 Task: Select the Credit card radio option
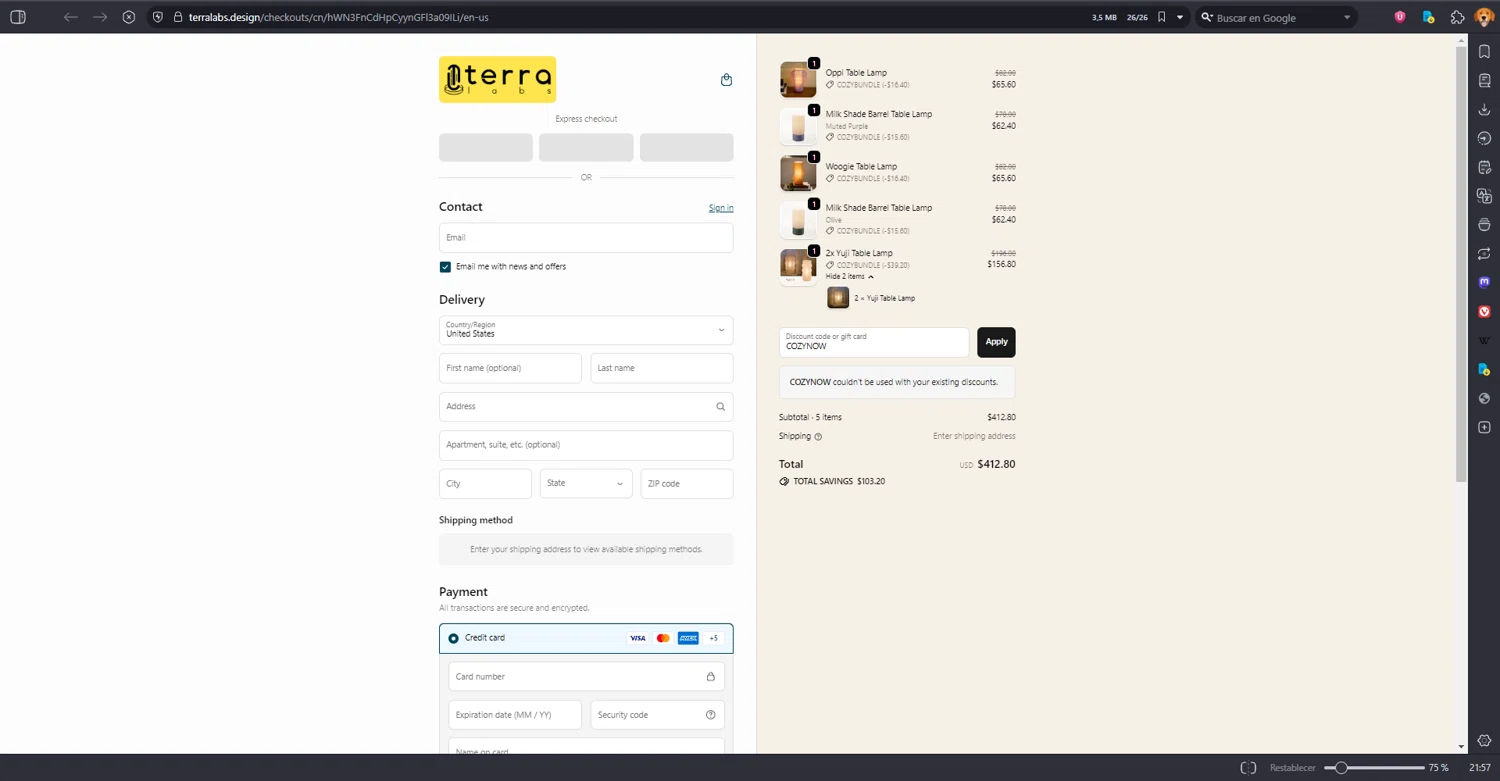tap(453, 638)
